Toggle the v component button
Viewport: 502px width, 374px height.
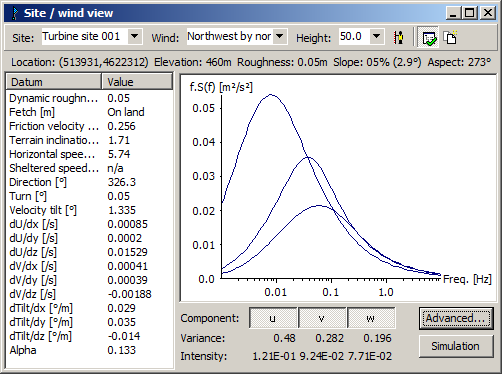pos(322,318)
